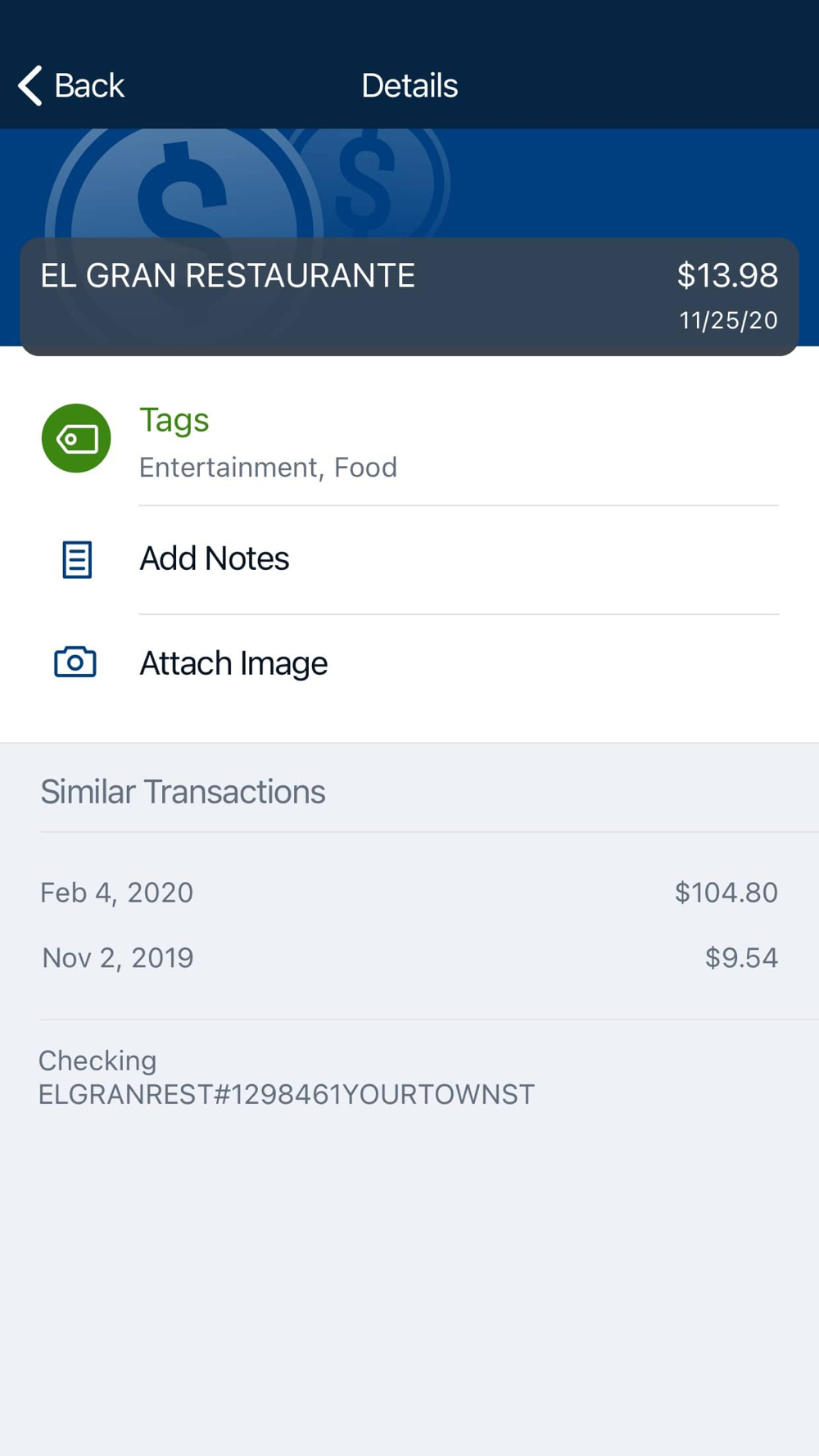
Task: Tap the ELGRANREST#1298461YOURTOWNST description text
Action: tap(286, 1095)
